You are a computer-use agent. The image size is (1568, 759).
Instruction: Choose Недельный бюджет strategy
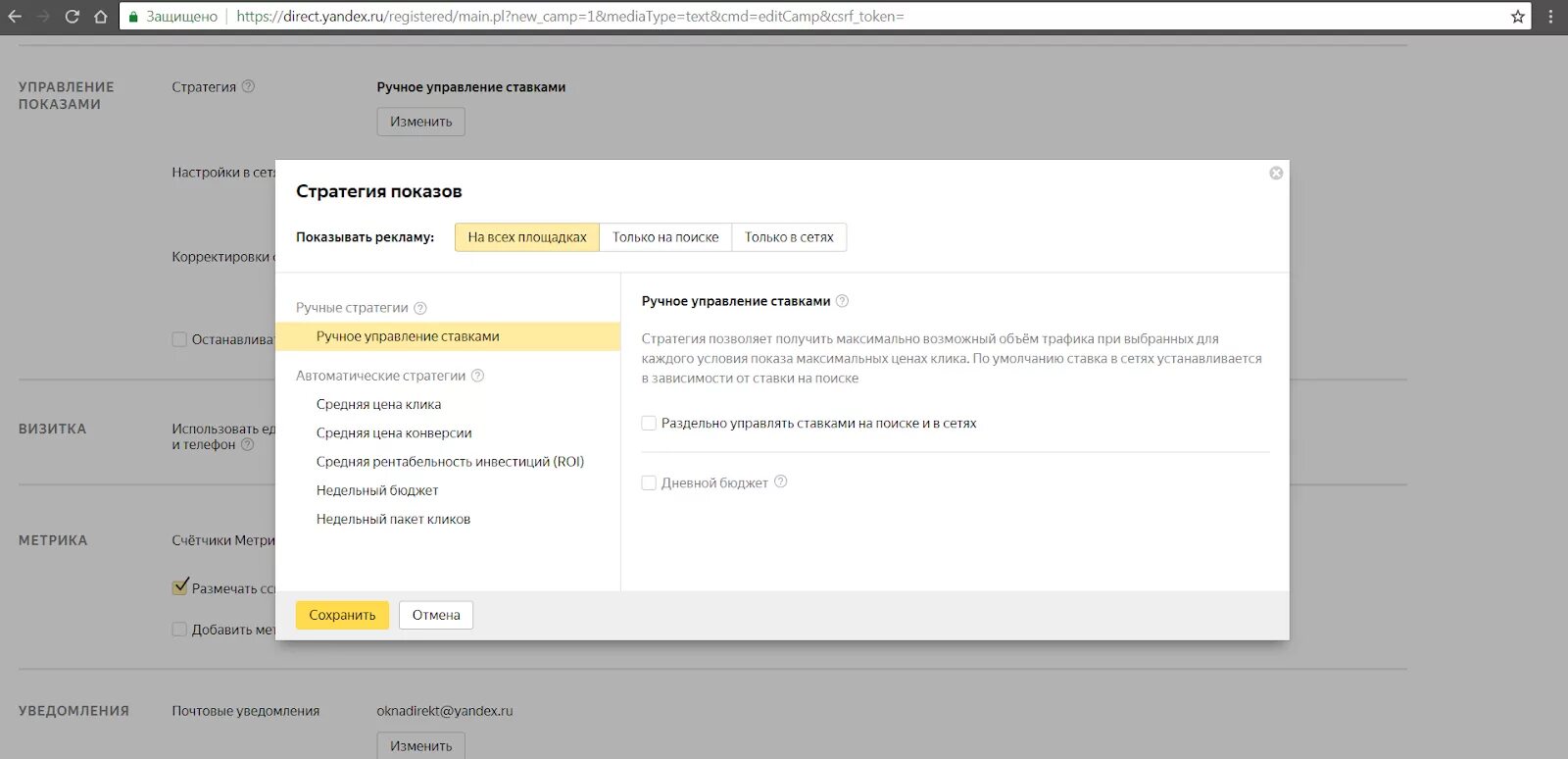377,490
